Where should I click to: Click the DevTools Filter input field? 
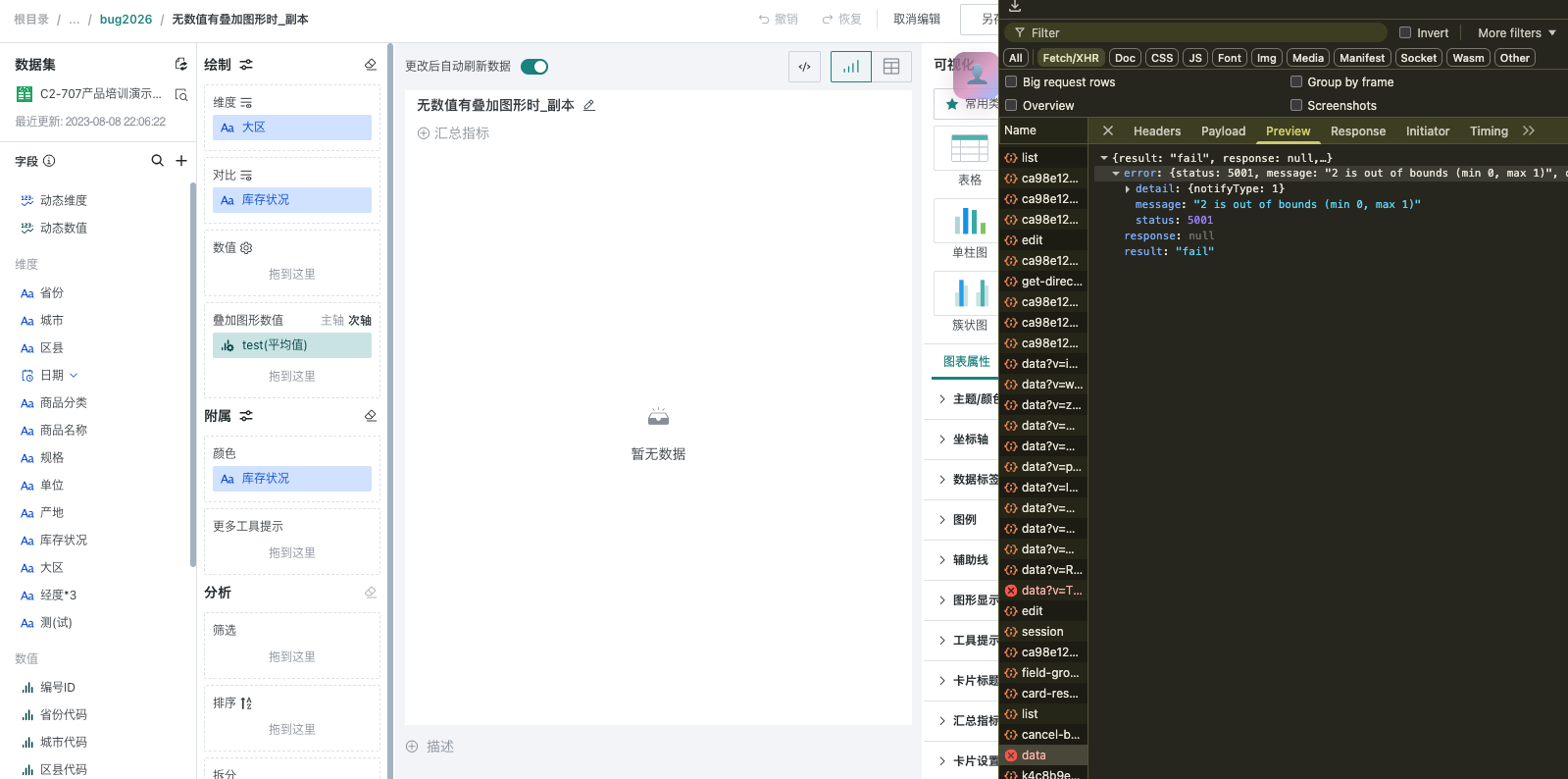pos(1196,32)
